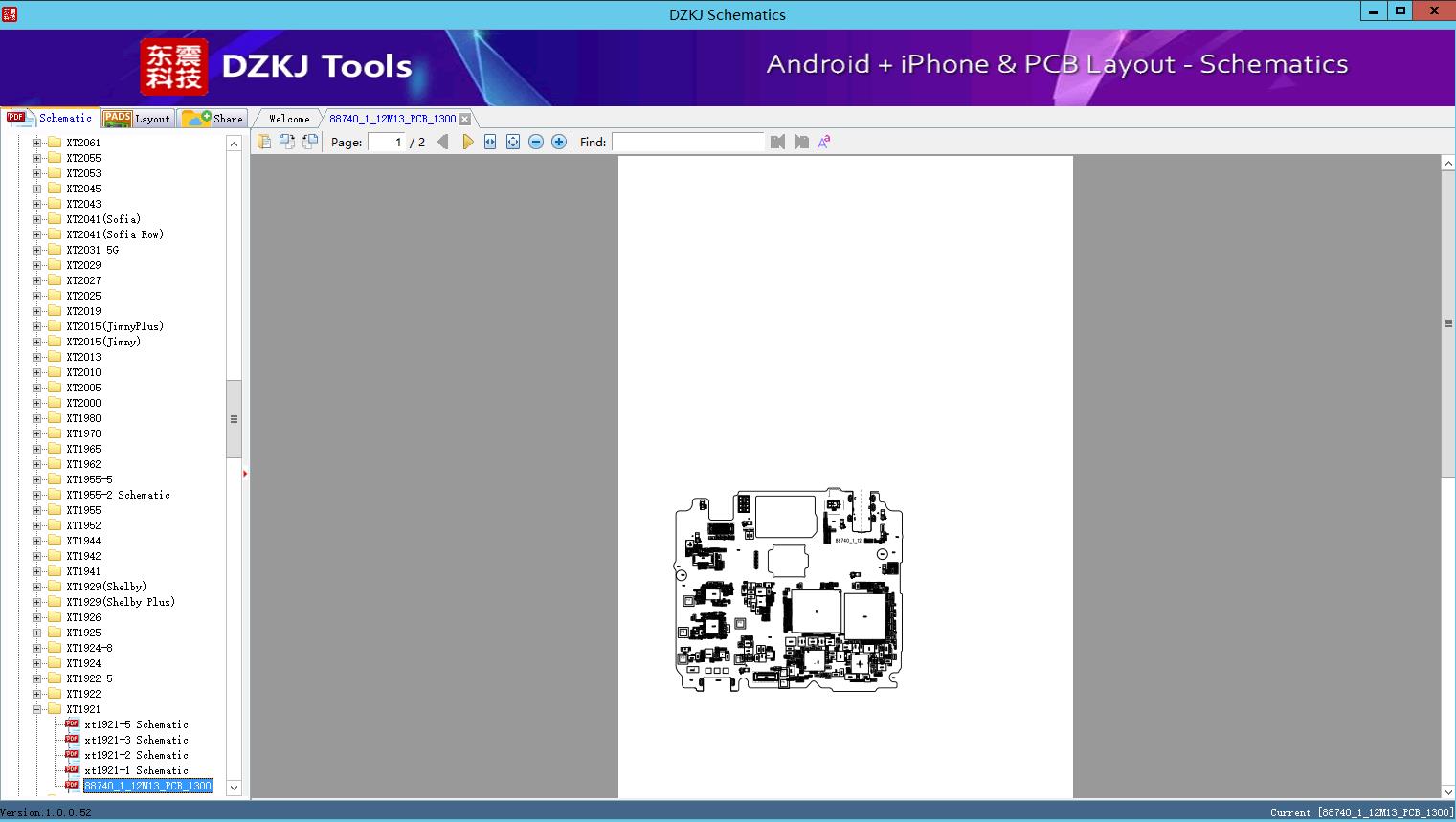The height and width of the screenshot is (822, 1456).
Task: Click the tree panel scroll down arrow
Action: 234,788
